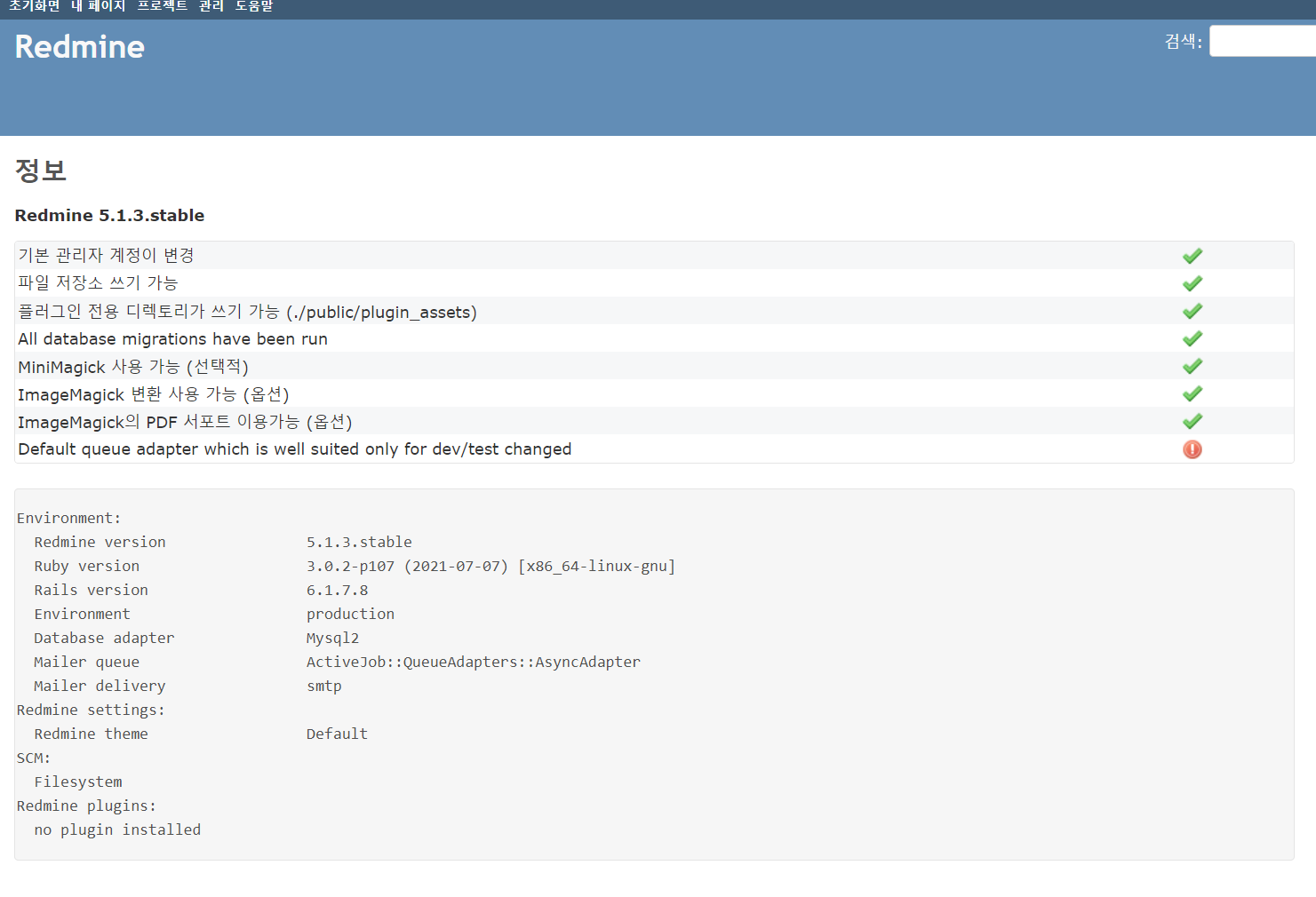Click the 'Mailer delivery' label
Viewport: 1316px width, 897px height.
(x=100, y=687)
